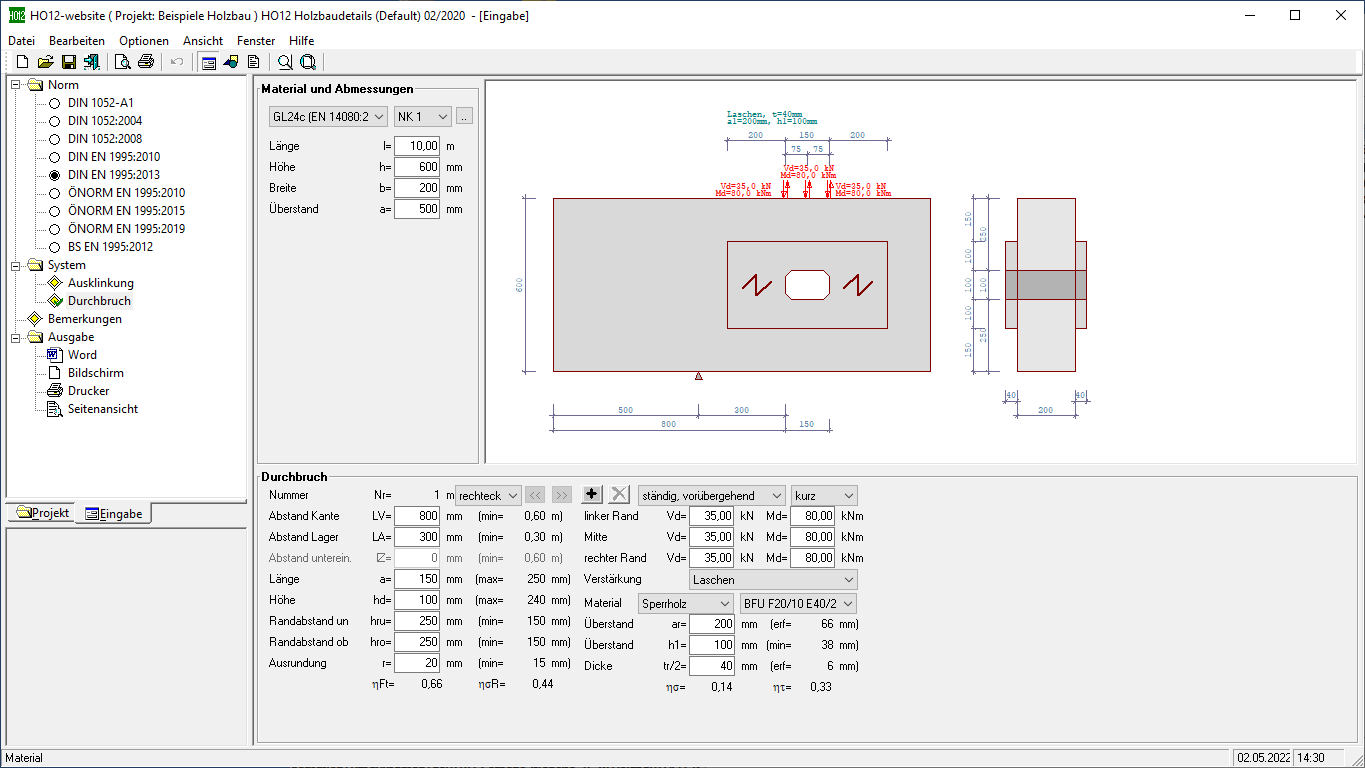The height and width of the screenshot is (768, 1365).
Task: Click the Word output icon
Action: 55,355
